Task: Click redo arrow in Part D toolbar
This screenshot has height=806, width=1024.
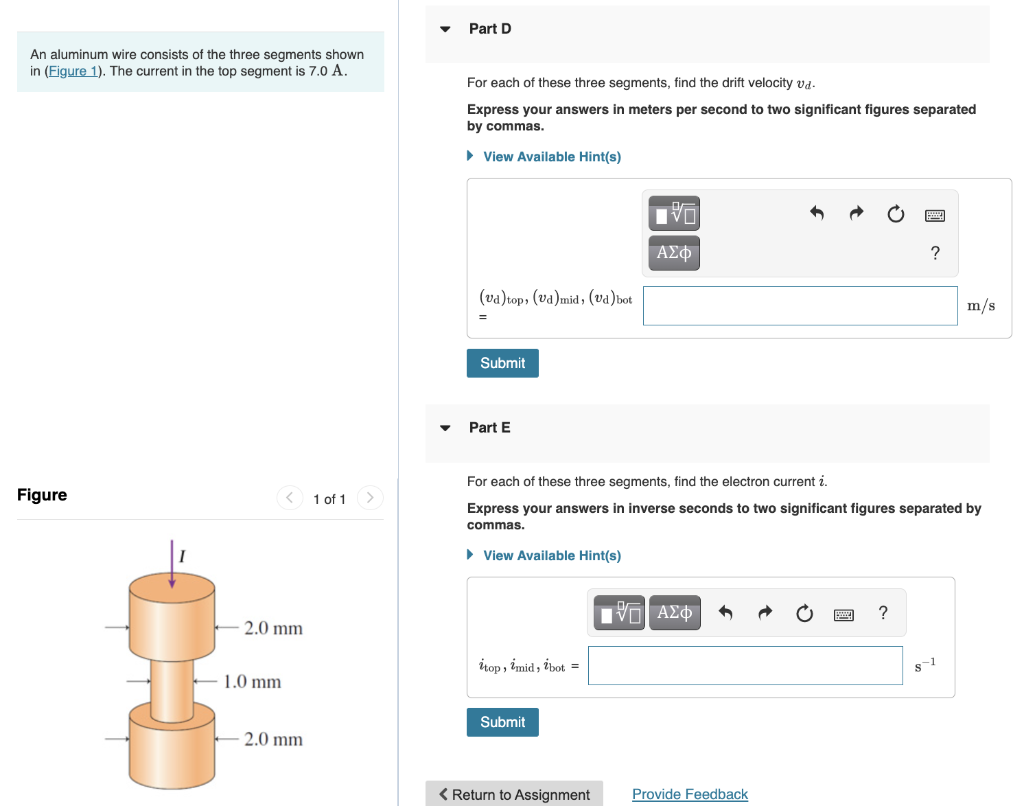Action: point(856,214)
